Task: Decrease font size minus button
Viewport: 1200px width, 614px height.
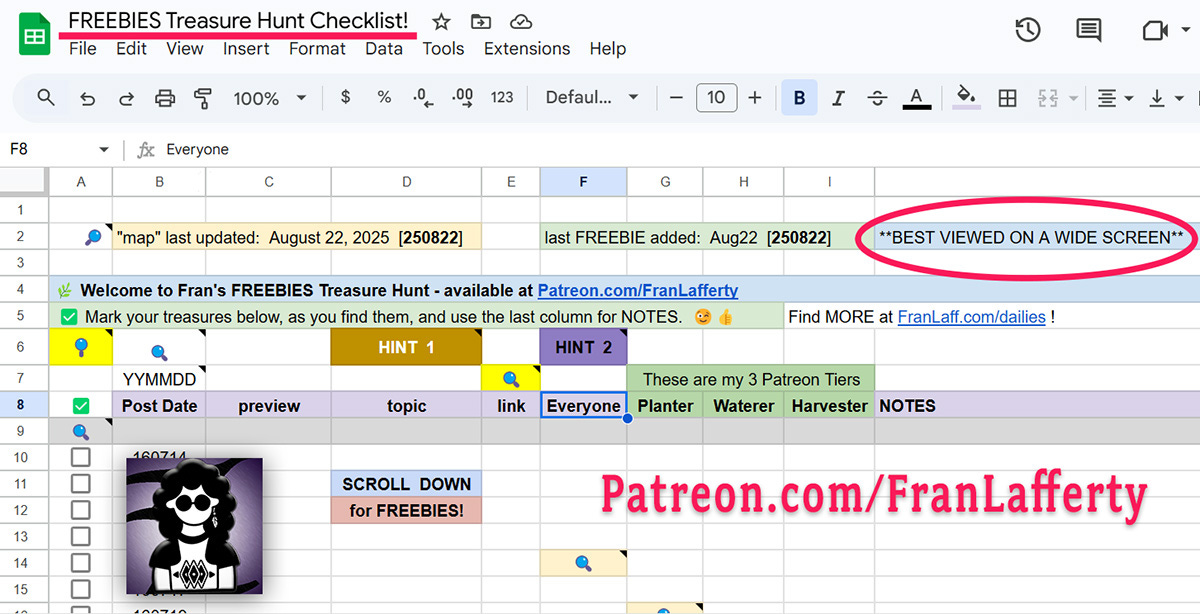Action: point(677,97)
